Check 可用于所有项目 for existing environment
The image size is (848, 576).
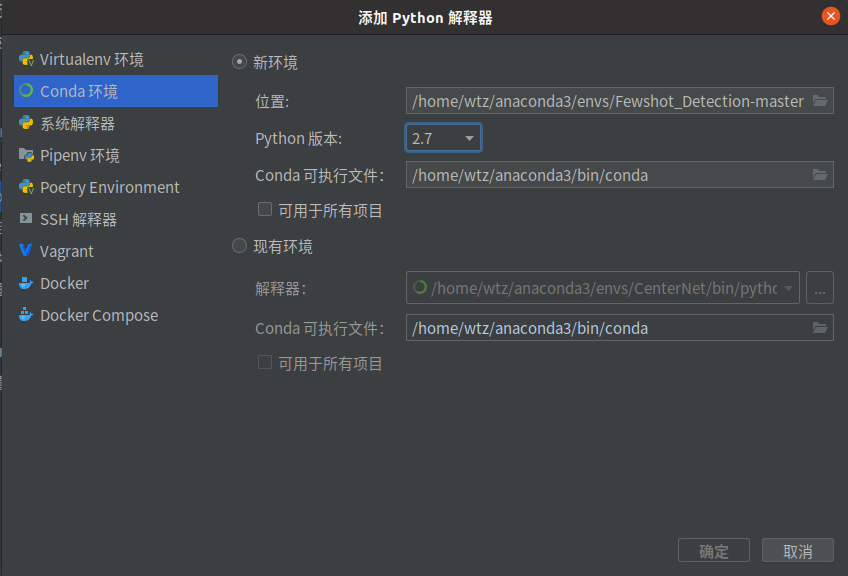pos(265,363)
